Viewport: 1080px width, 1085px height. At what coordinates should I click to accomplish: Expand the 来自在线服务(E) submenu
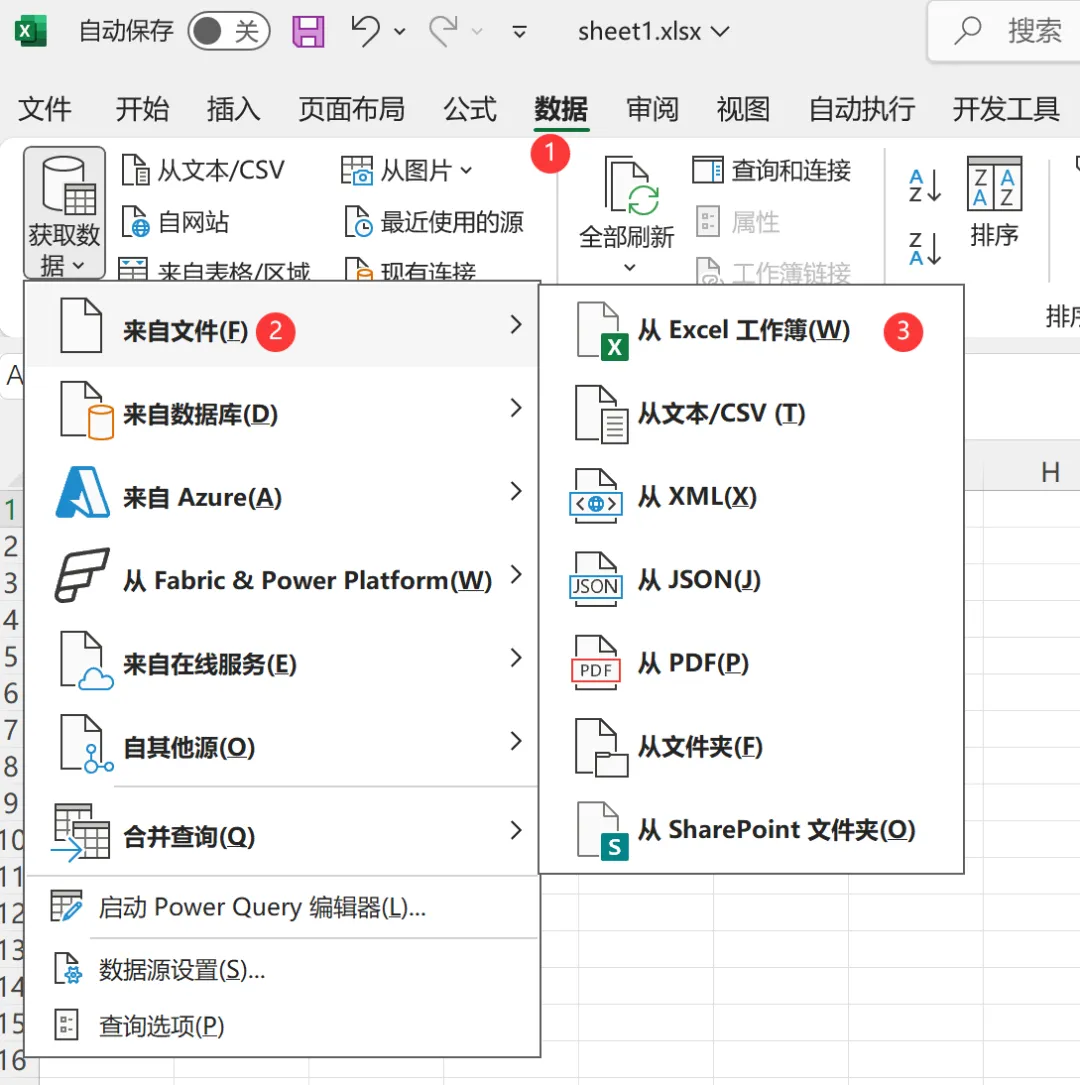pos(282,659)
